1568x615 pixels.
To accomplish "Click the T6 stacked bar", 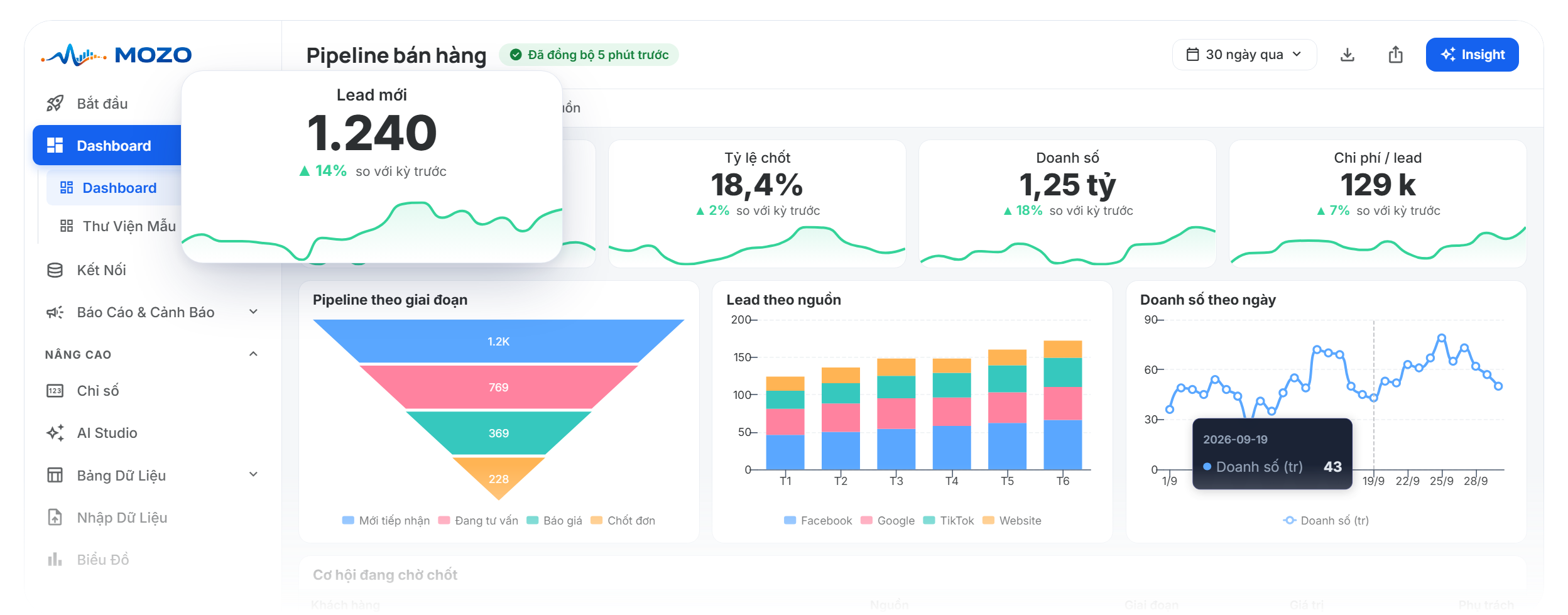I will pyautogui.click(x=1063, y=405).
